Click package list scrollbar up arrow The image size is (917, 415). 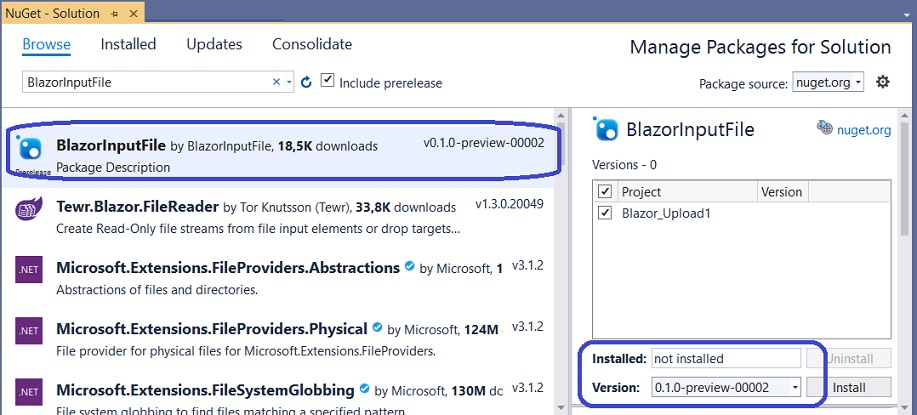coord(560,115)
